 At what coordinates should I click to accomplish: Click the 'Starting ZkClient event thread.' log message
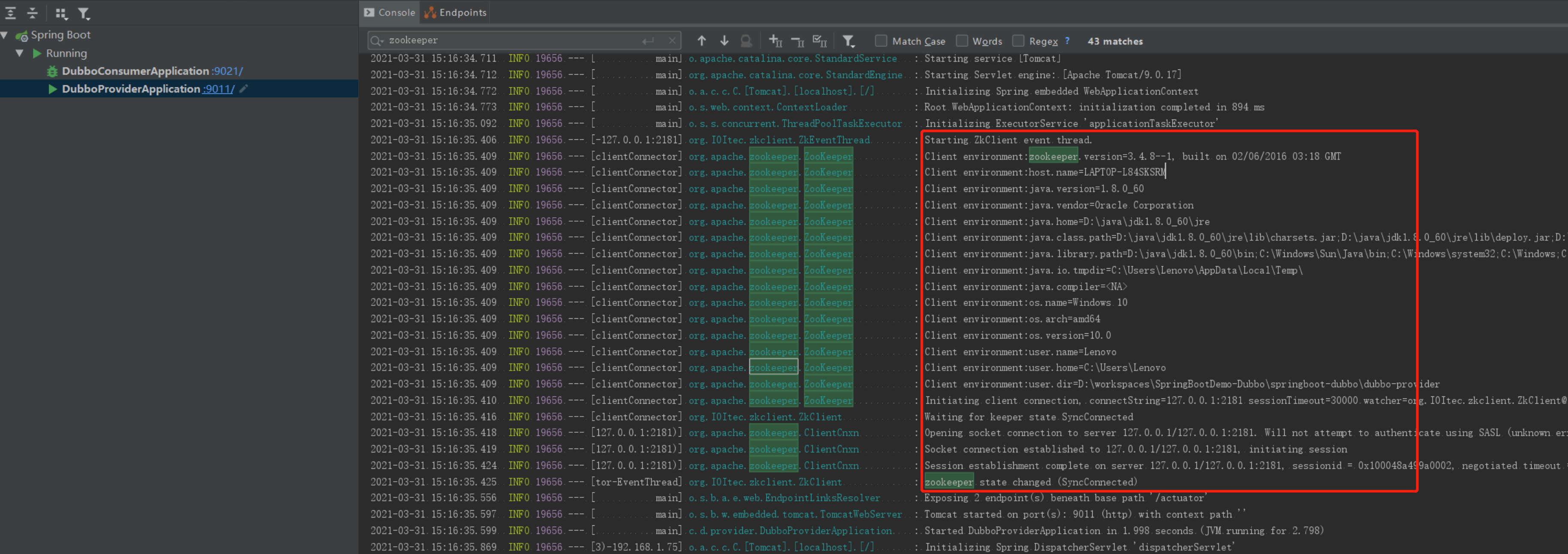[1008, 140]
